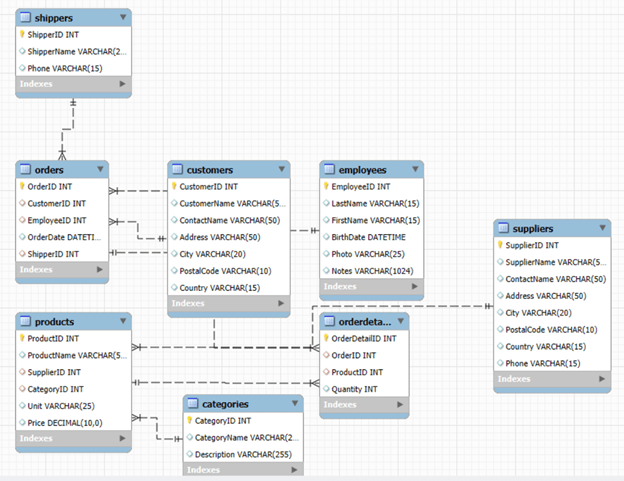The width and height of the screenshot is (624, 481).
Task: Click the OrderDetailID key icon
Action: (326, 338)
